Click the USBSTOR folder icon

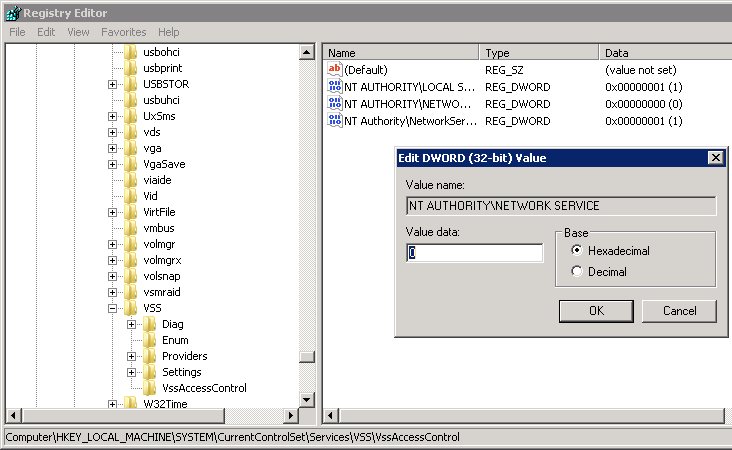click(130, 84)
